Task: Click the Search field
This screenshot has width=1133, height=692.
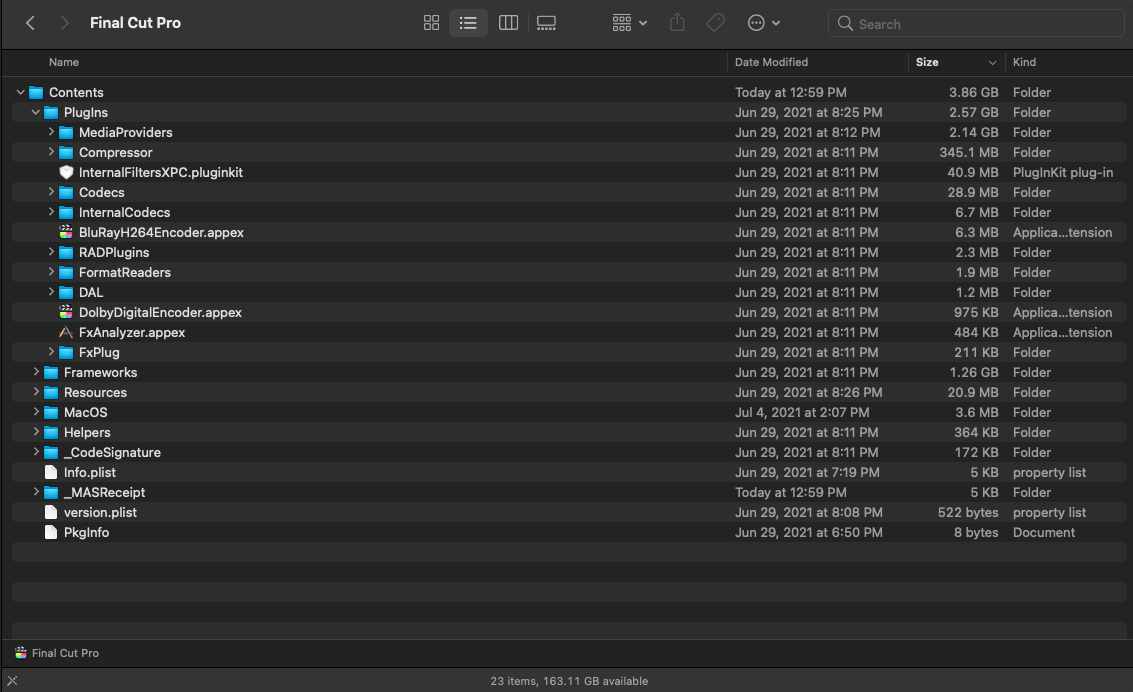Action: tap(975, 24)
